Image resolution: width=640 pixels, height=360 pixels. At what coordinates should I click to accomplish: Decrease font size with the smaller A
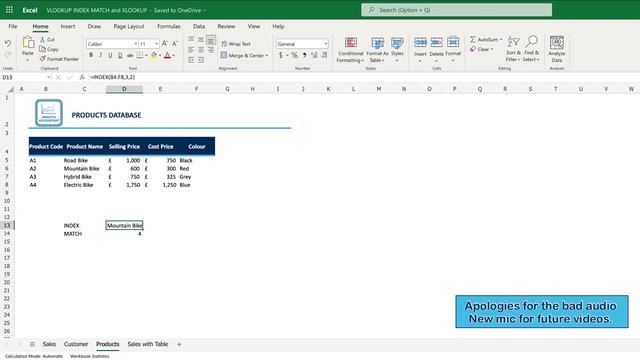pos(175,44)
